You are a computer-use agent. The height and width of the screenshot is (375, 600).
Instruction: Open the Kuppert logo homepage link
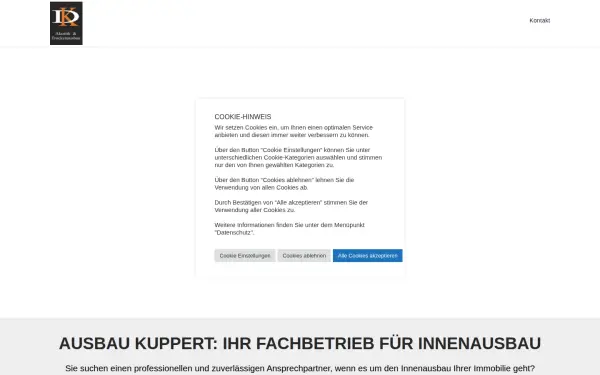(66, 23)
